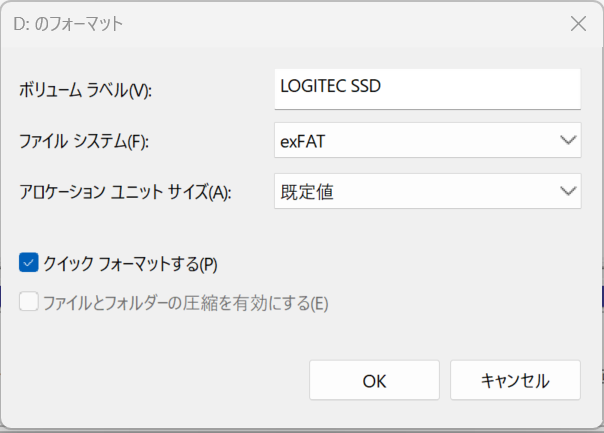The image size is (604, 433).
Task: Click the クイック フォーマットする(P) label text
Action: [x=130, y=265]
